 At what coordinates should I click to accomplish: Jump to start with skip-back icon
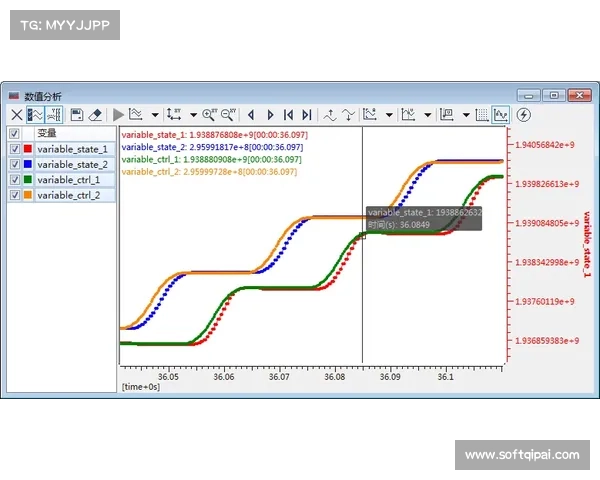click(288, 115)
